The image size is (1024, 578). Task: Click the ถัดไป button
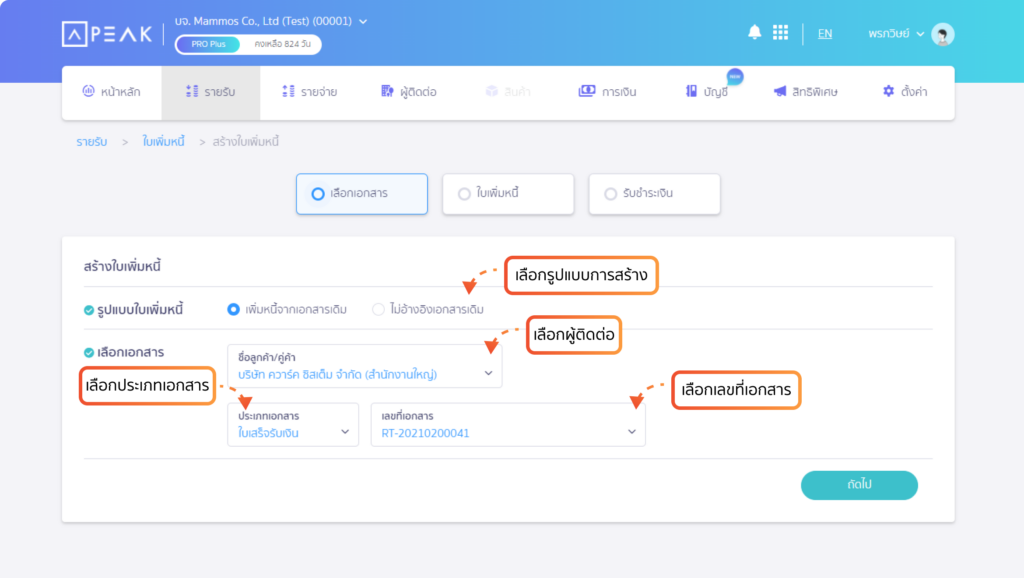[x=859, y=485]
